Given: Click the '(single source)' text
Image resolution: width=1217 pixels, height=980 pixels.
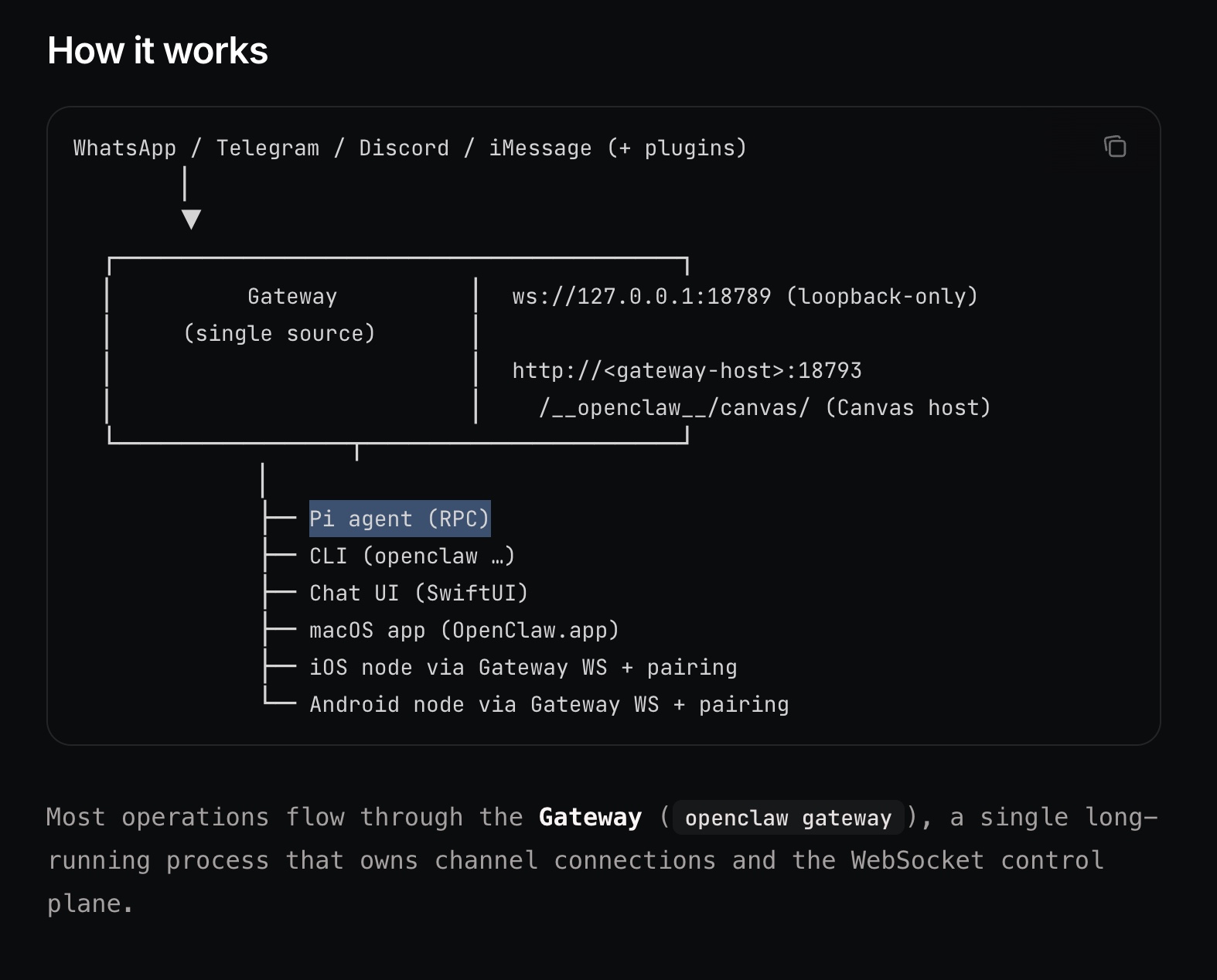Looking at the screenshot, I should [279, 333].
